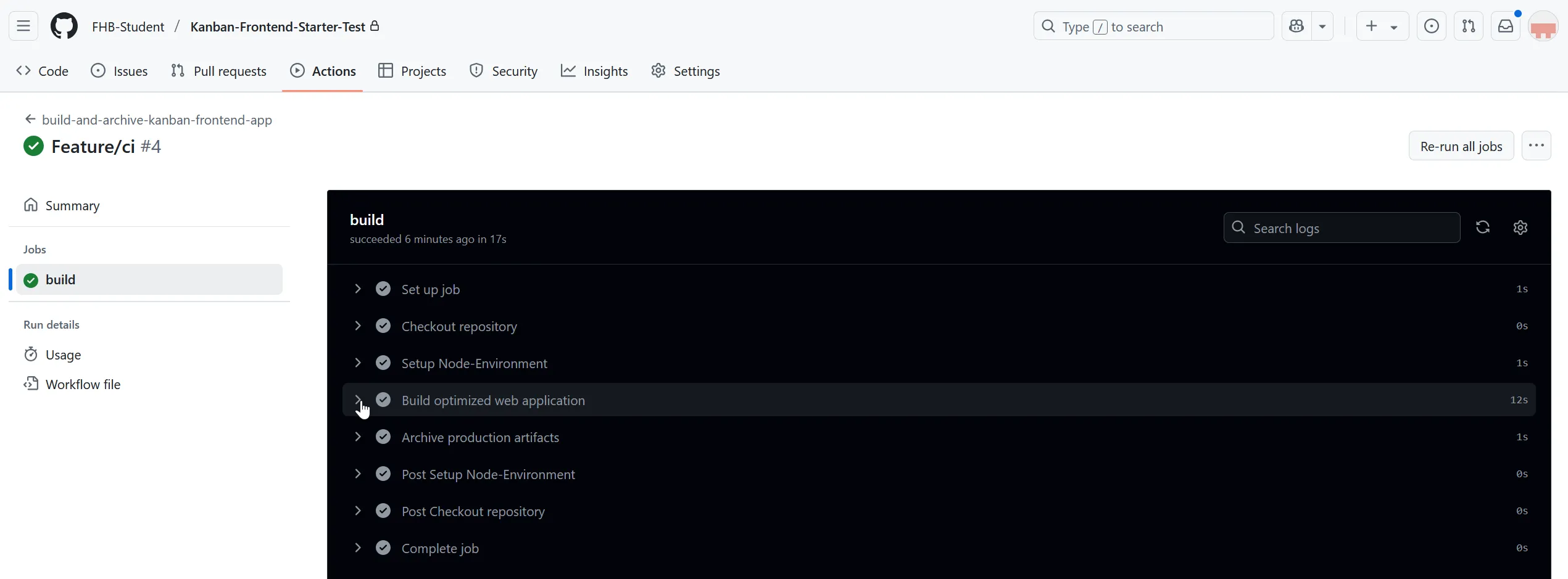
Task: Click Re-run all jobs
Action: (1461, 146)
